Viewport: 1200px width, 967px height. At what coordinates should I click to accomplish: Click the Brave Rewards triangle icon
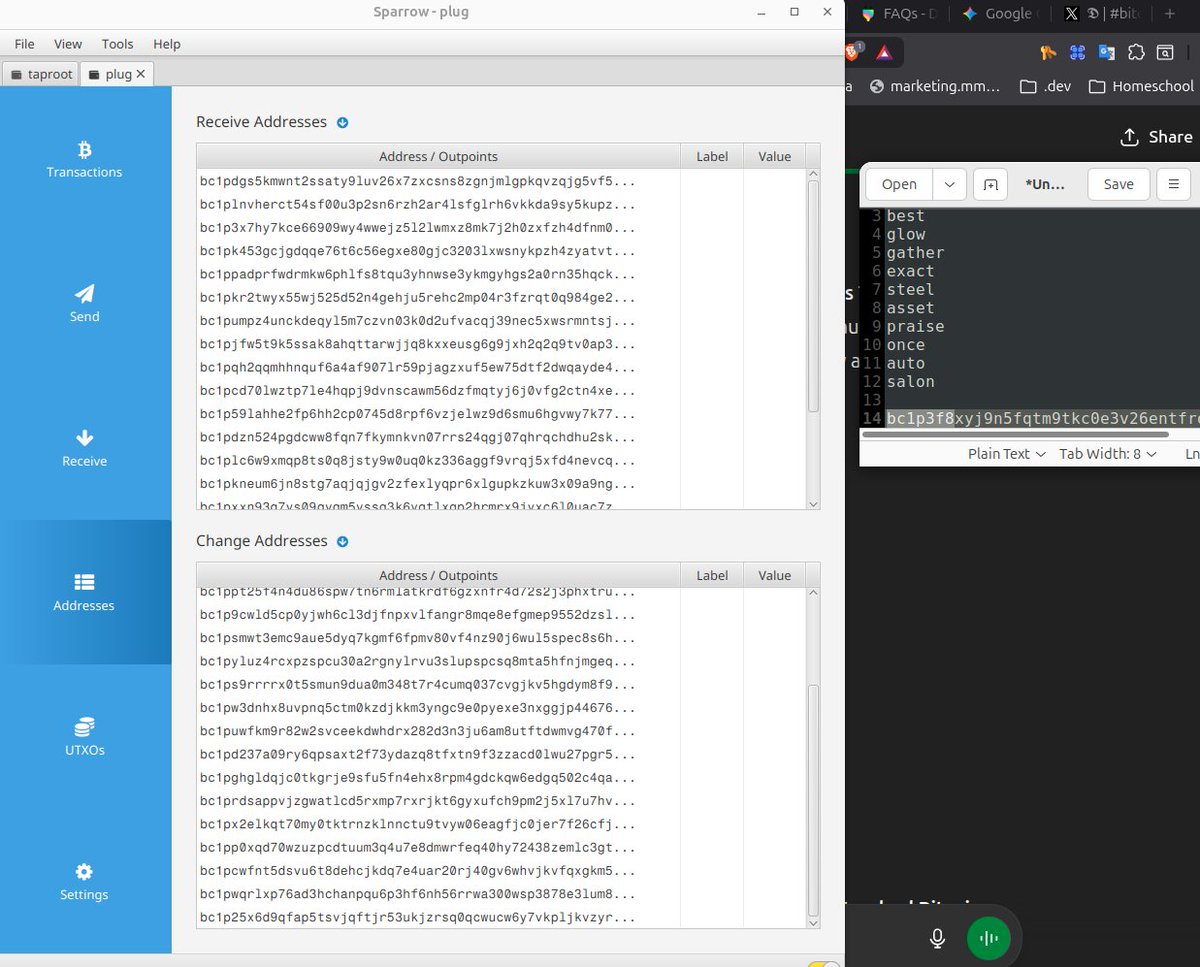point(885,52)
